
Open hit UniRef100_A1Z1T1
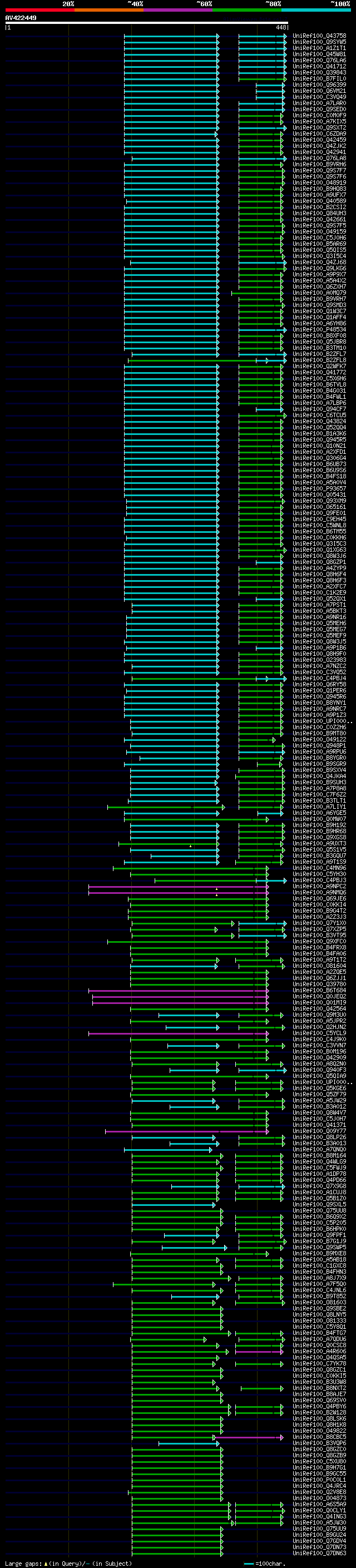tap(319, 48)
